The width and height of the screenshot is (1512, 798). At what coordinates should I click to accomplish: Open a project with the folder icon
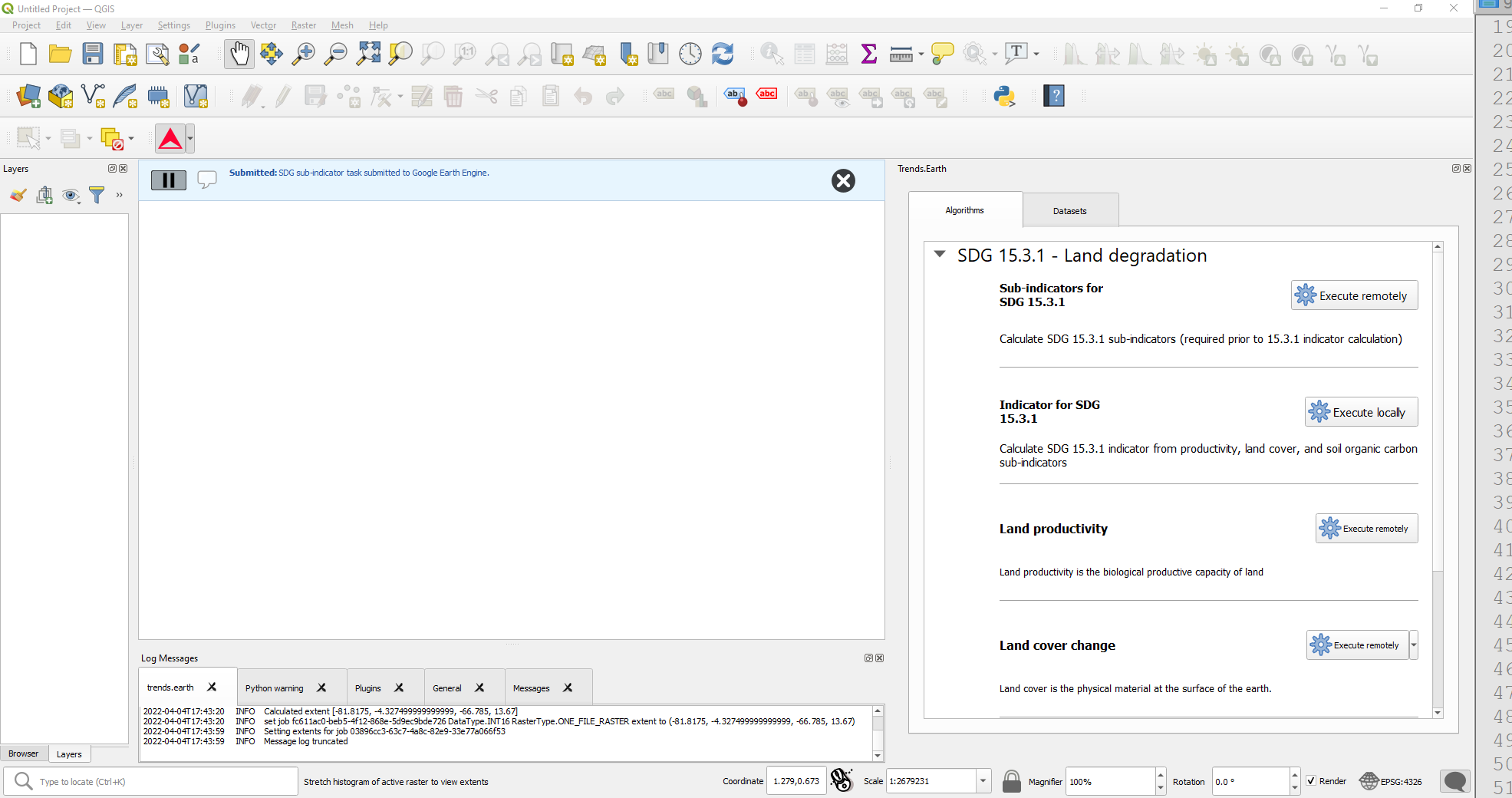[60, 54]
